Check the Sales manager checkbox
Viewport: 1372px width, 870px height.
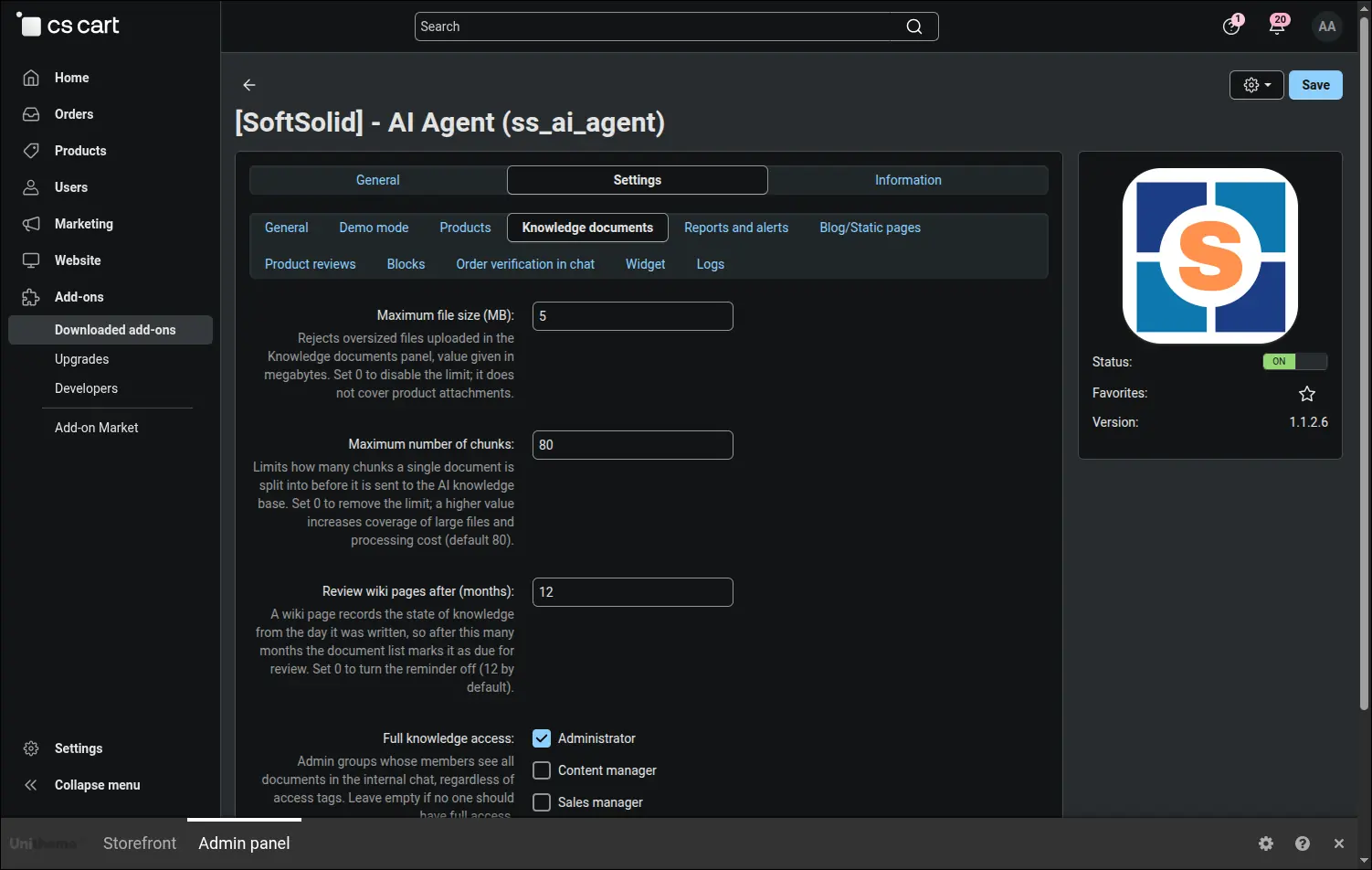542,802
